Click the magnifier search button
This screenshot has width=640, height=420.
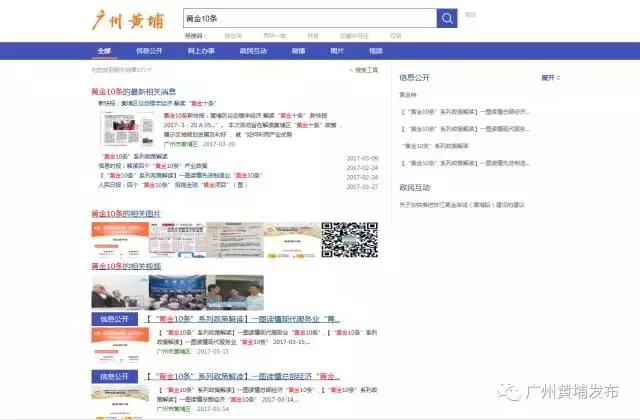(445, 19)
